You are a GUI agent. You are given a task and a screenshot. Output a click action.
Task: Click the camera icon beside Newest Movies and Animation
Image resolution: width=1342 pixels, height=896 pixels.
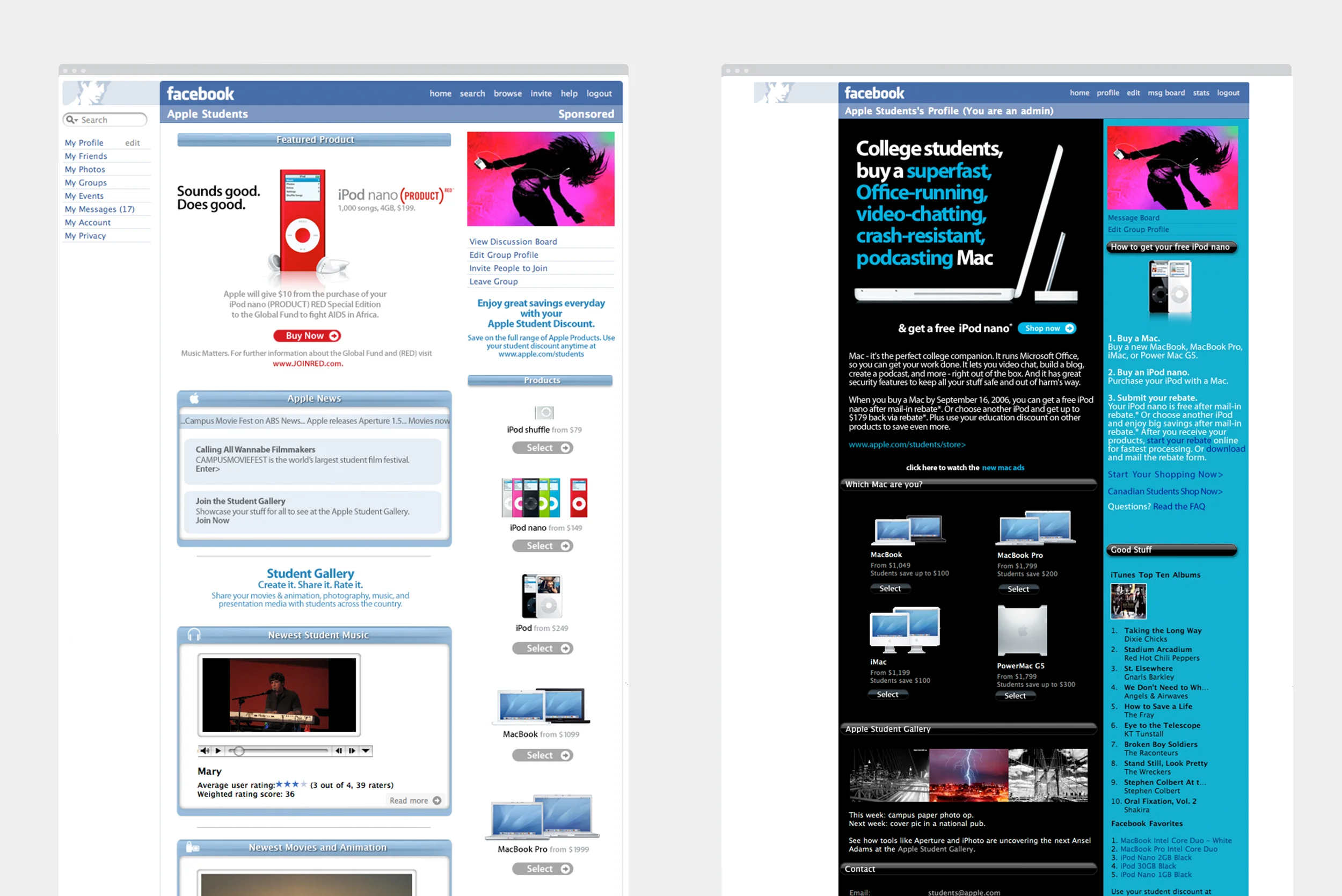[193, 848]
